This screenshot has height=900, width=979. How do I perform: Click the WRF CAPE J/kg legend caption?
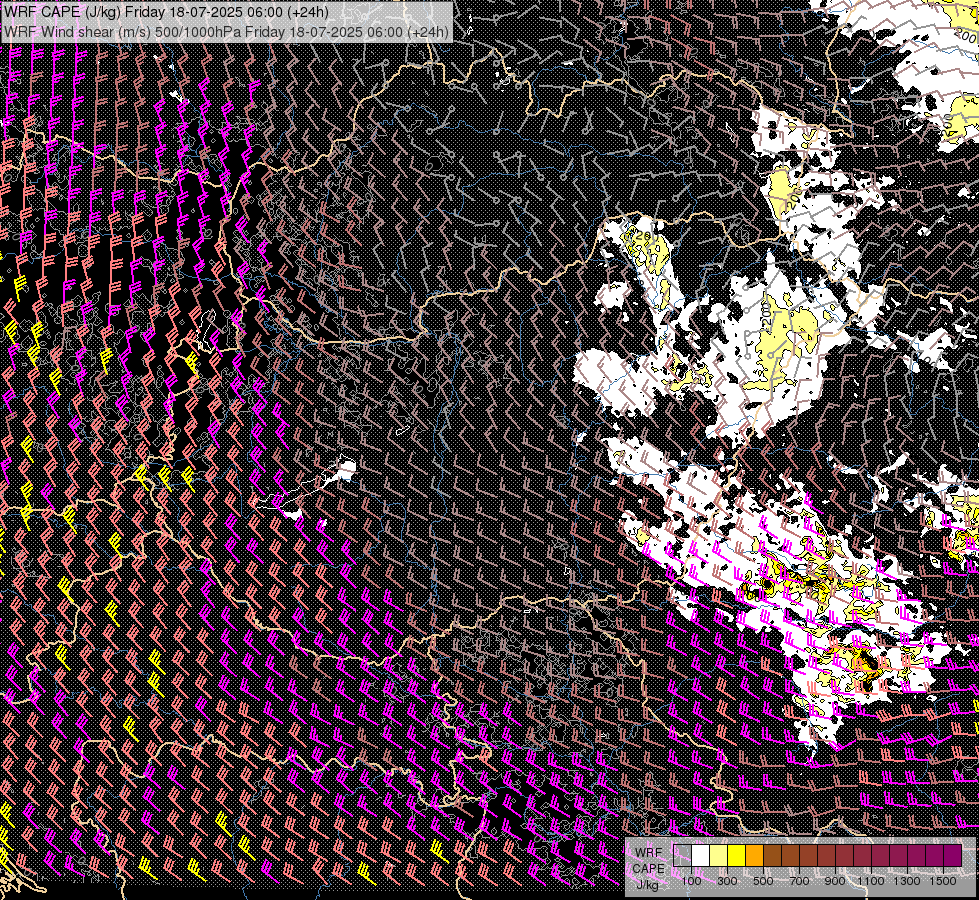(x=649, y=869)
